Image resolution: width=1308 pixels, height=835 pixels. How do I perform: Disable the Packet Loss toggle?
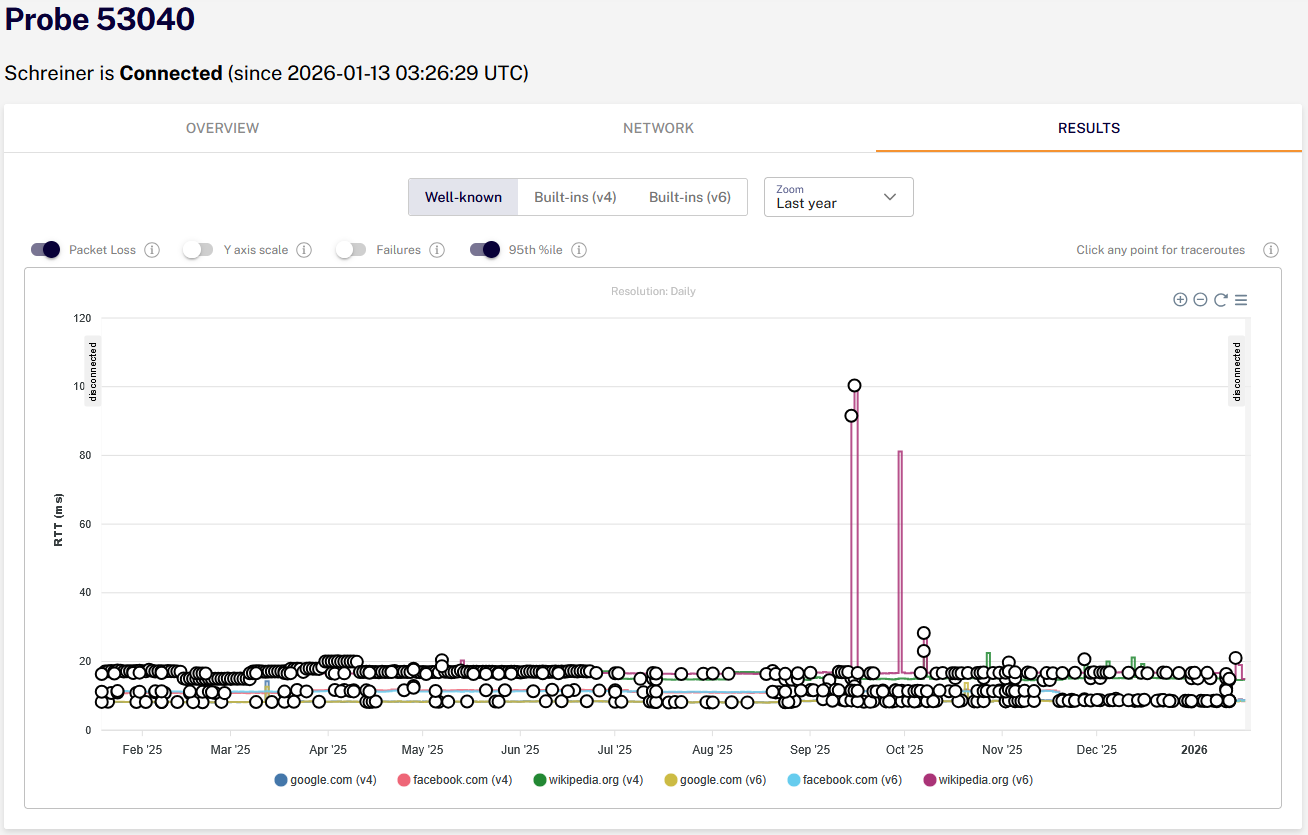45,250
